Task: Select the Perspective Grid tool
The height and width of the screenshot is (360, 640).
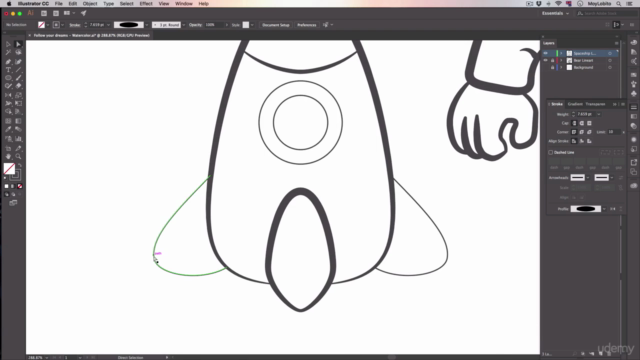Action: coord(18,111)
